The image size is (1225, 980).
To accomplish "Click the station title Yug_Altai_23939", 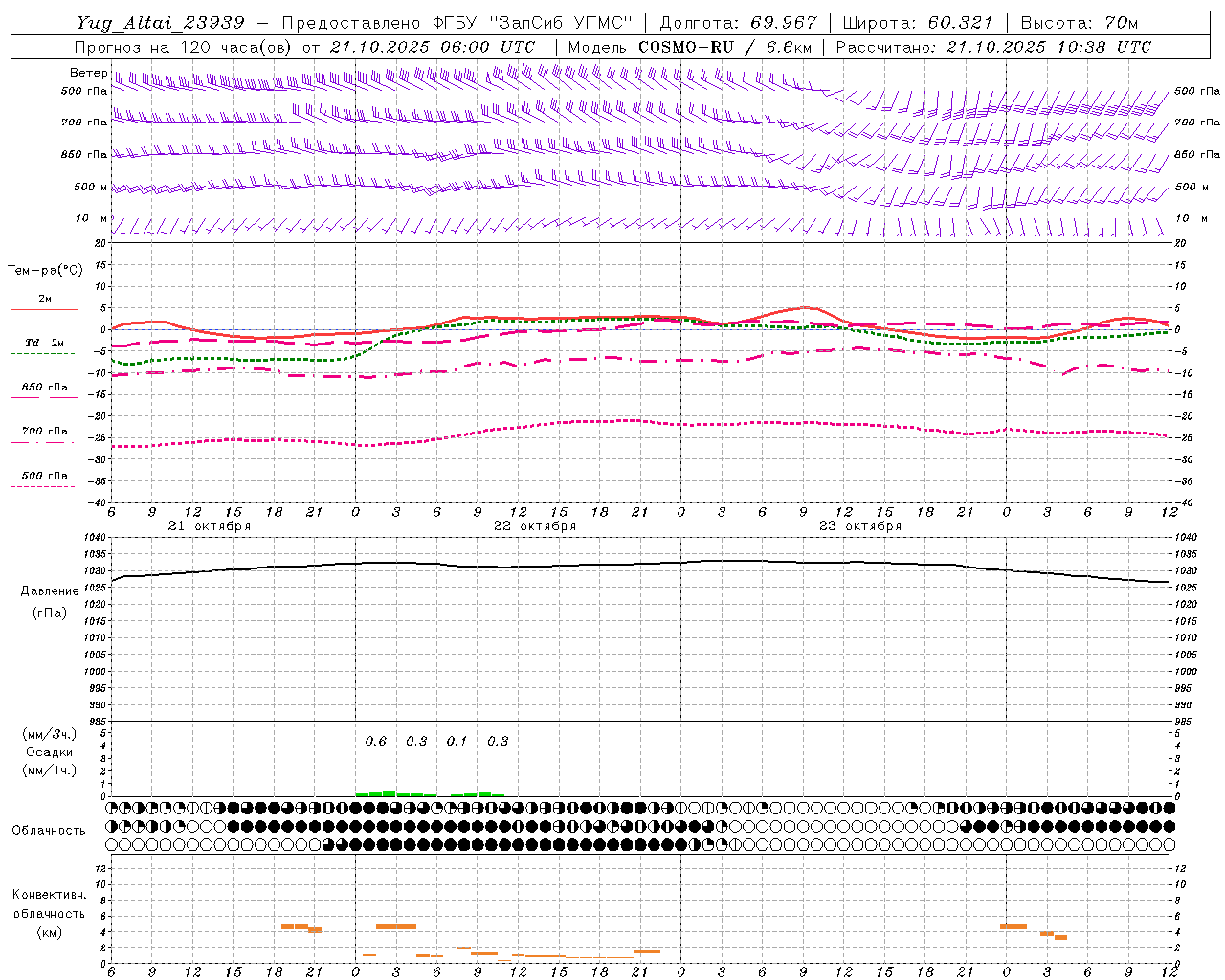I will [160, 23].
